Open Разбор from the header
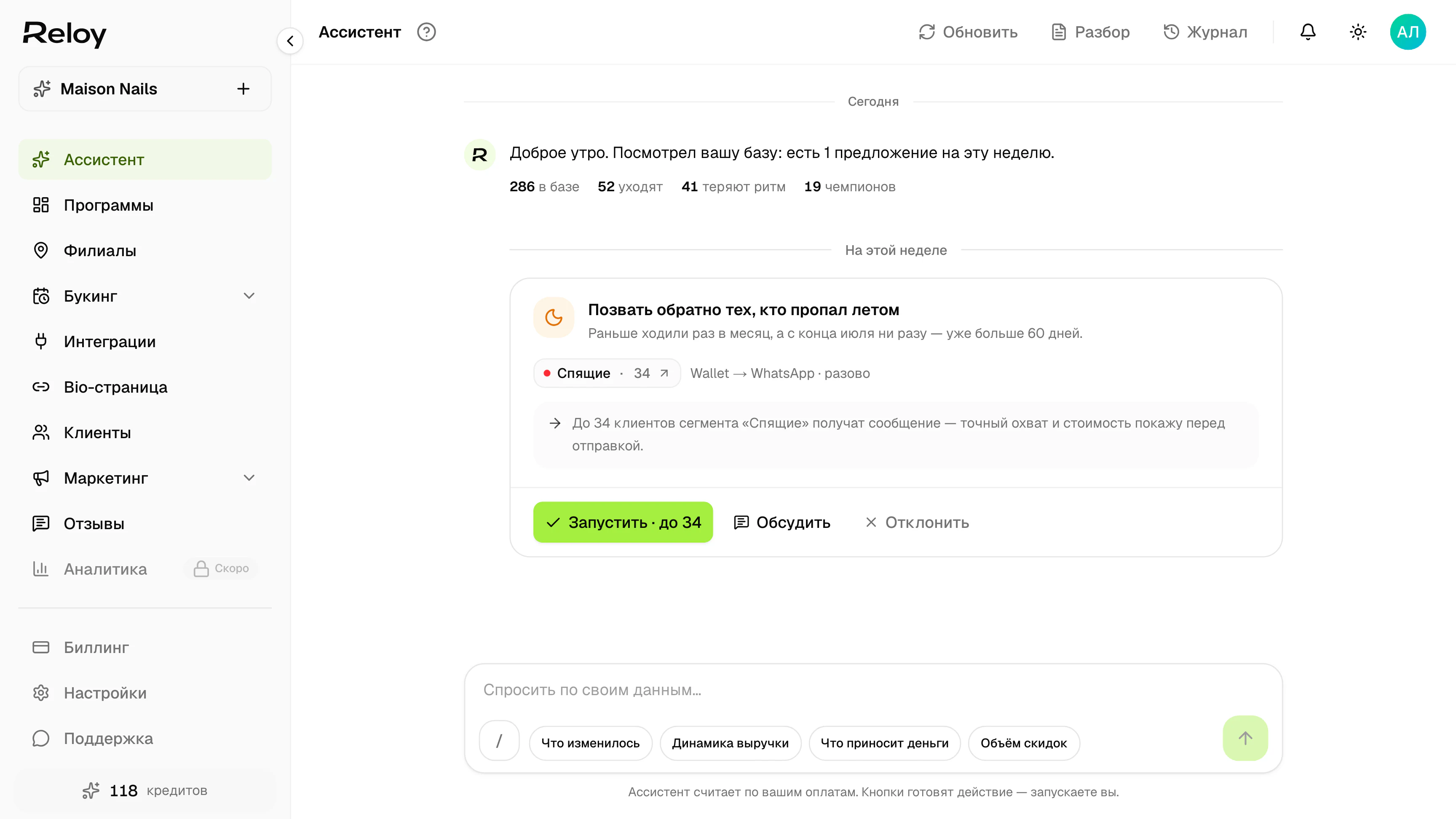Viewport: 1456px width, 819px height. point(1090,32)
